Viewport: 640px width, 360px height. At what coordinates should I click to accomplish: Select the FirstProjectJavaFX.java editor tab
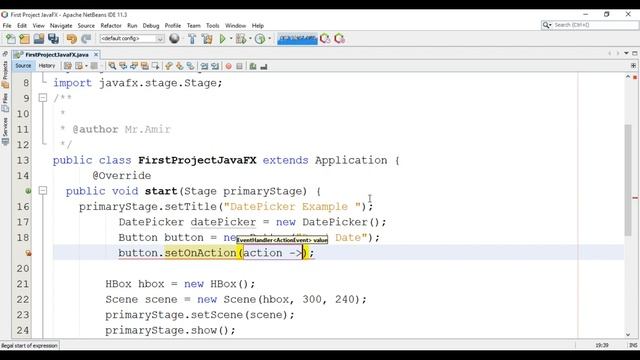(x=56, y=54)
